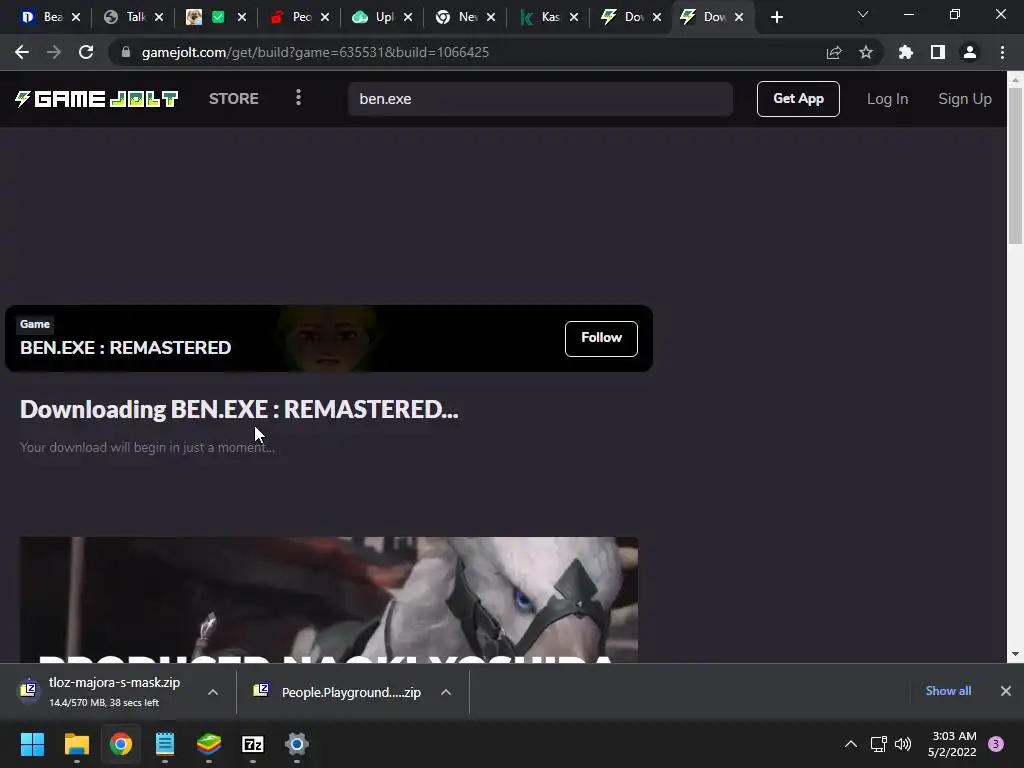Show hidden system tray icons
Viewport: 1024px width, 768px height.
click(x=851, y=744)
